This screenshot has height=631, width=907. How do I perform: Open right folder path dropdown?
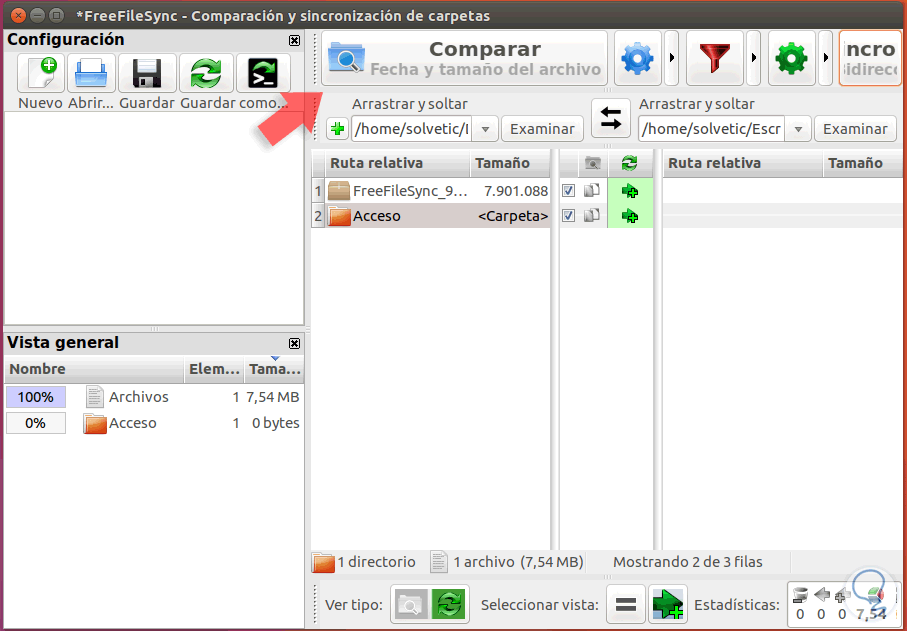coord(798,129)
